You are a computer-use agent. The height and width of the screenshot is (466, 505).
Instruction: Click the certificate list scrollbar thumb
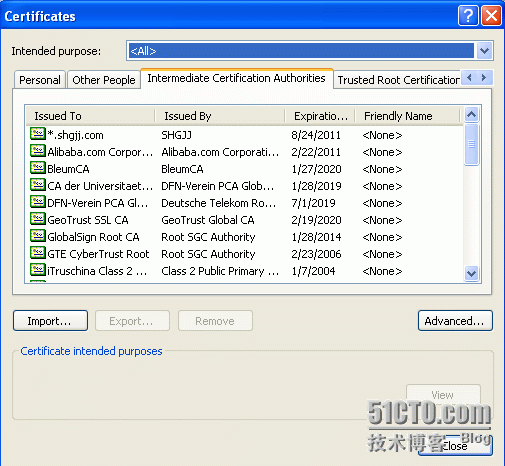(471, 144)
